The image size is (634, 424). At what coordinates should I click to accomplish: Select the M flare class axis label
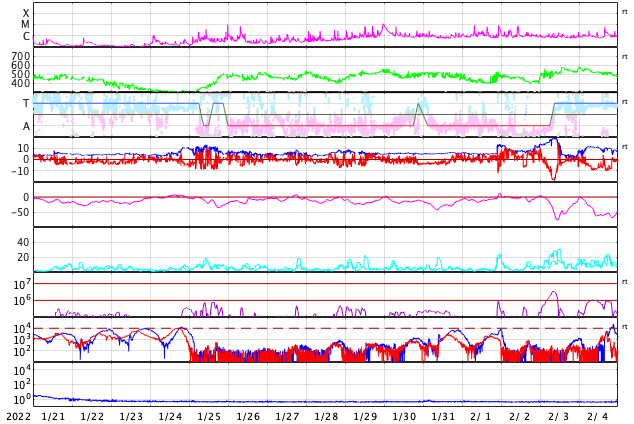(x=26, y=25)
